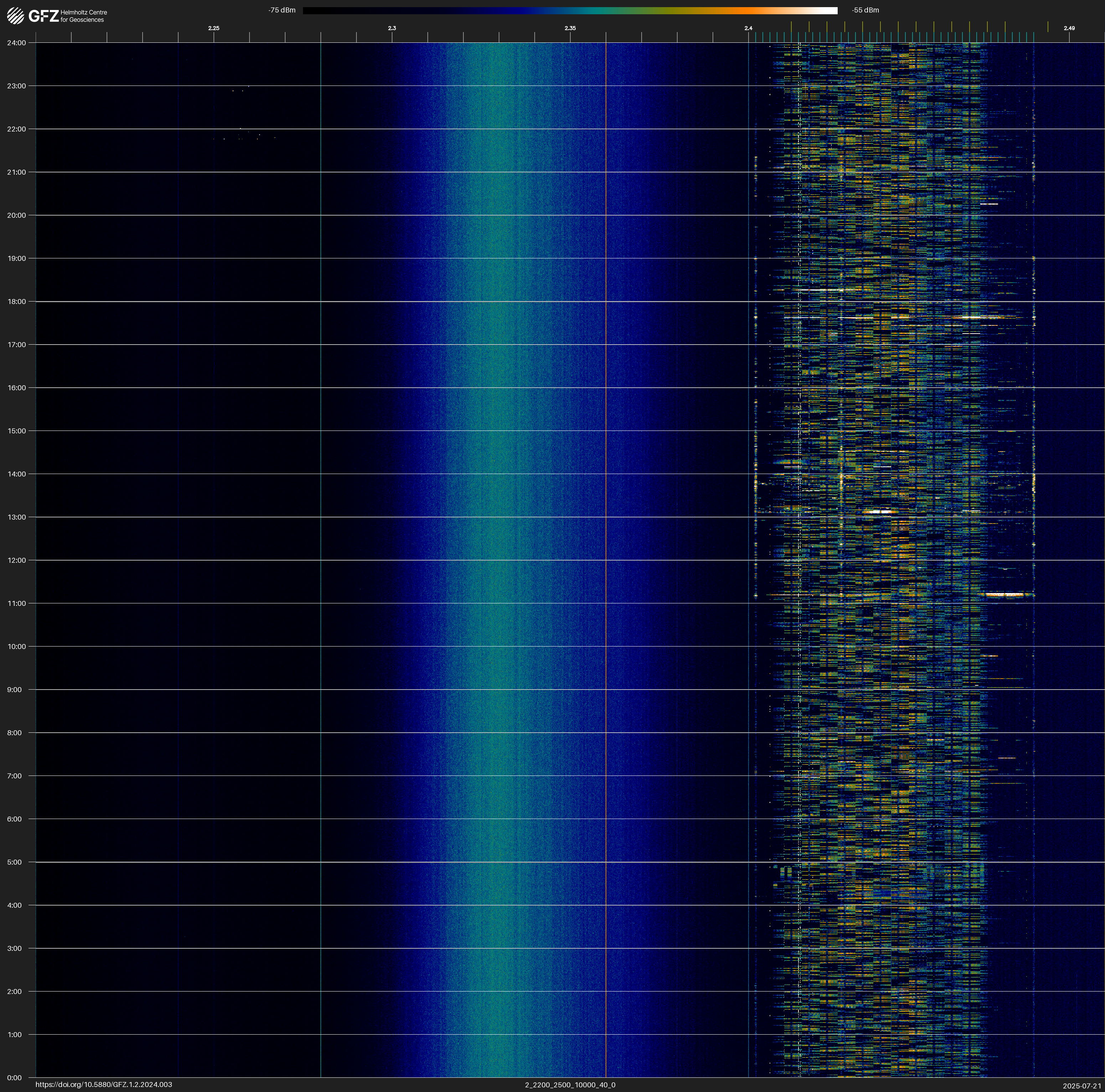Select the 2.4 frequency axis label
The height and width of the screenshot is (1092, 1105).
(x=748, y=28)
